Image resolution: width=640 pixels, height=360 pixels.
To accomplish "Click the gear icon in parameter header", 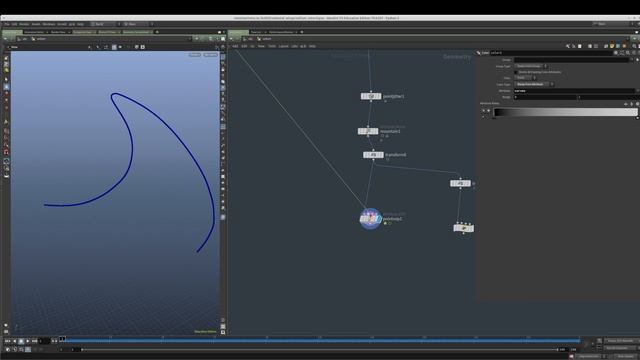I will [x=616, y=53].
